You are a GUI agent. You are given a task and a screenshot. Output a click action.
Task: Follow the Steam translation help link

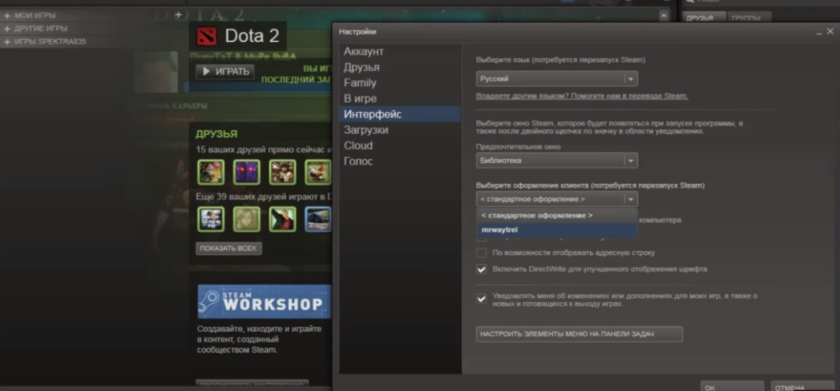point(582,96)
